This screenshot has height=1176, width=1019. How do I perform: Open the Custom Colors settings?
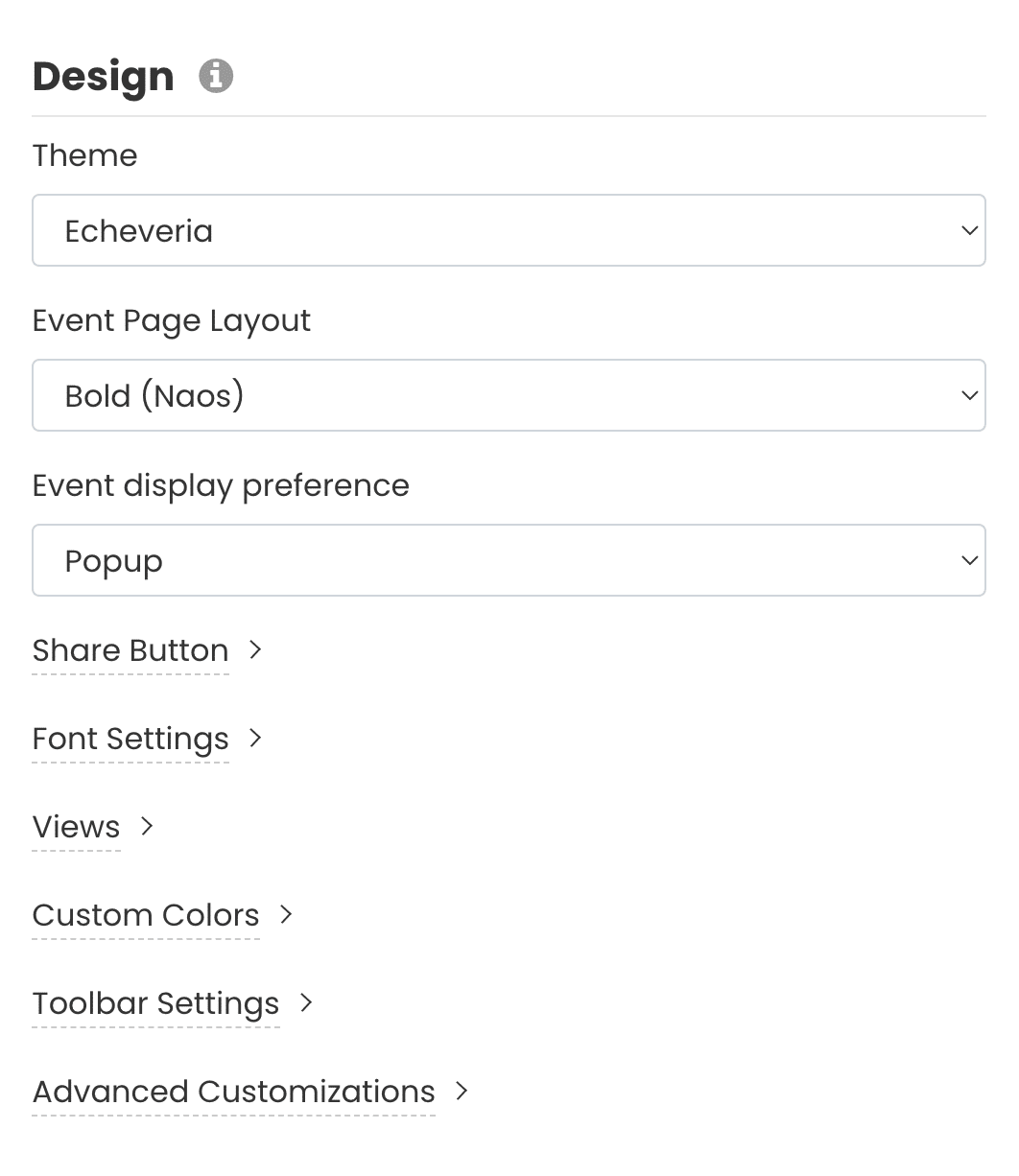click(145, 915)
